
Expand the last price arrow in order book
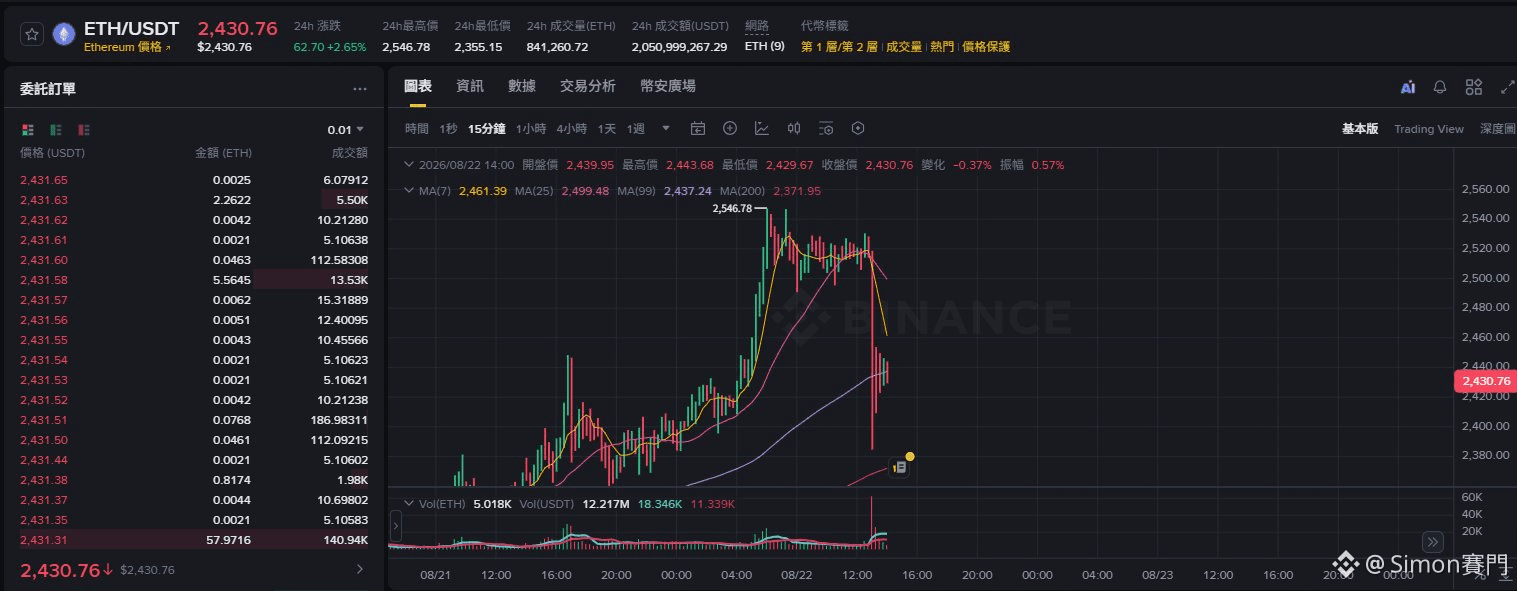point(360,570)
